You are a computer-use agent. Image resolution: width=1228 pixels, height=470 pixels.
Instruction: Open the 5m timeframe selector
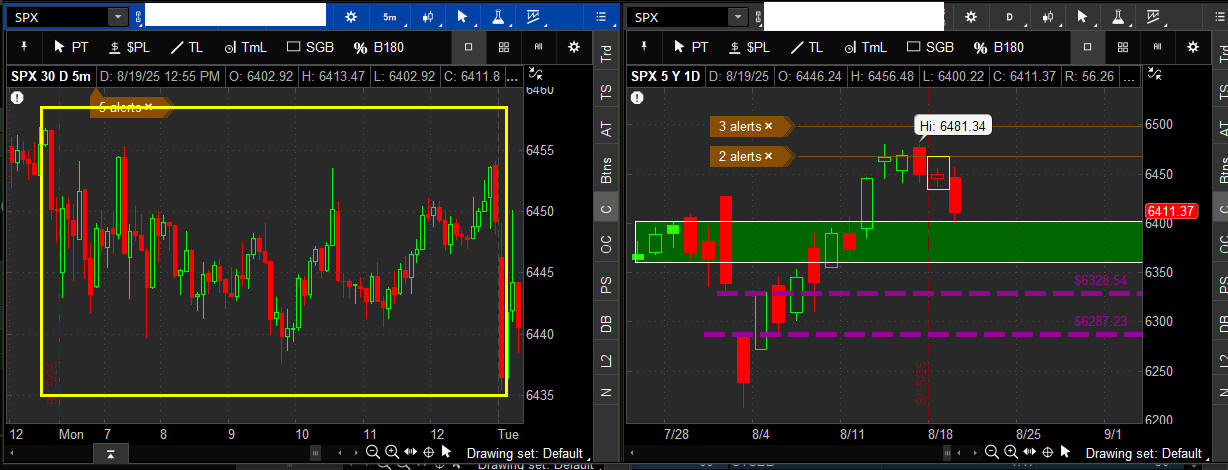[390, 17]
